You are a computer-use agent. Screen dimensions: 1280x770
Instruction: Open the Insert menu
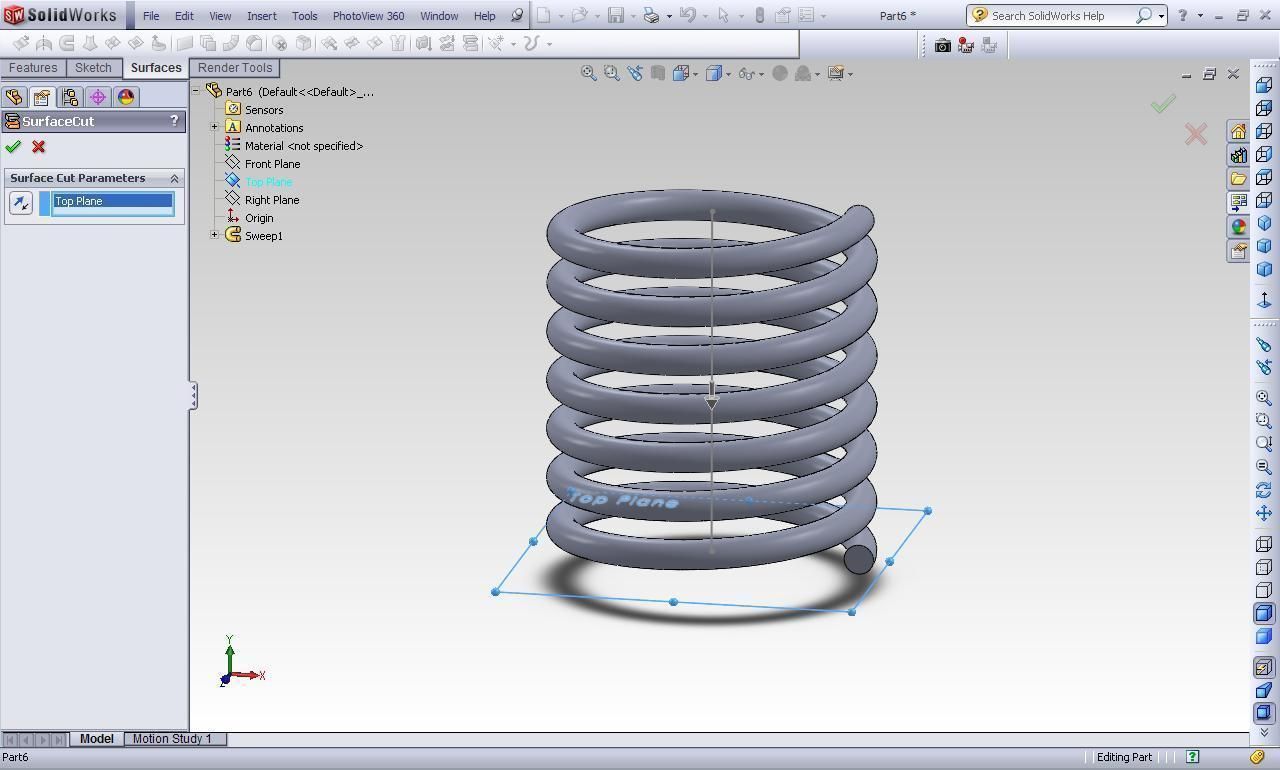(261, 15)
